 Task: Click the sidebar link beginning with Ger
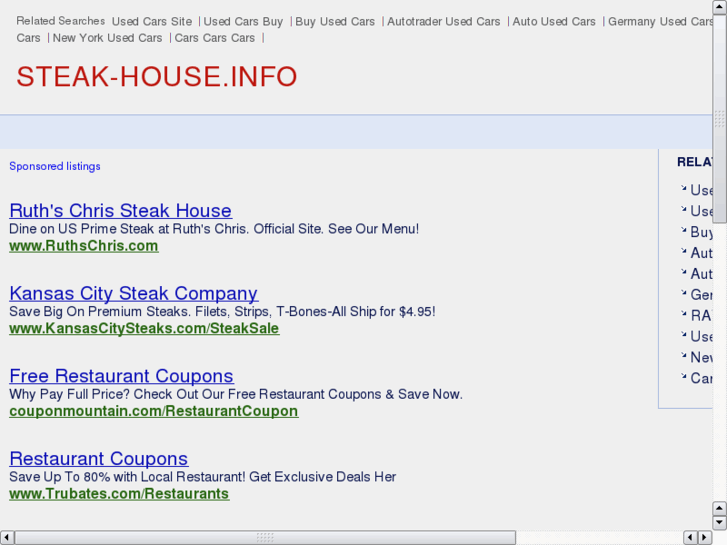click(x=701, y=295)
